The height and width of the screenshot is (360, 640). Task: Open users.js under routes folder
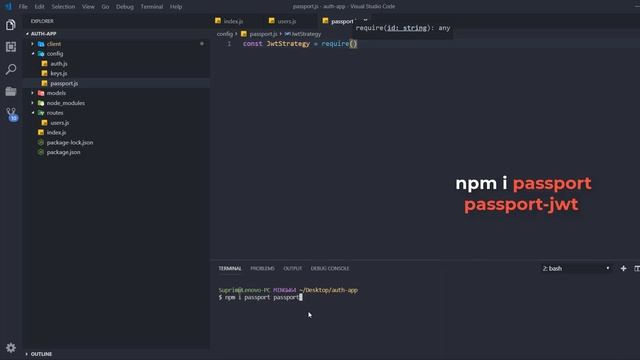(x=60, y=123)
